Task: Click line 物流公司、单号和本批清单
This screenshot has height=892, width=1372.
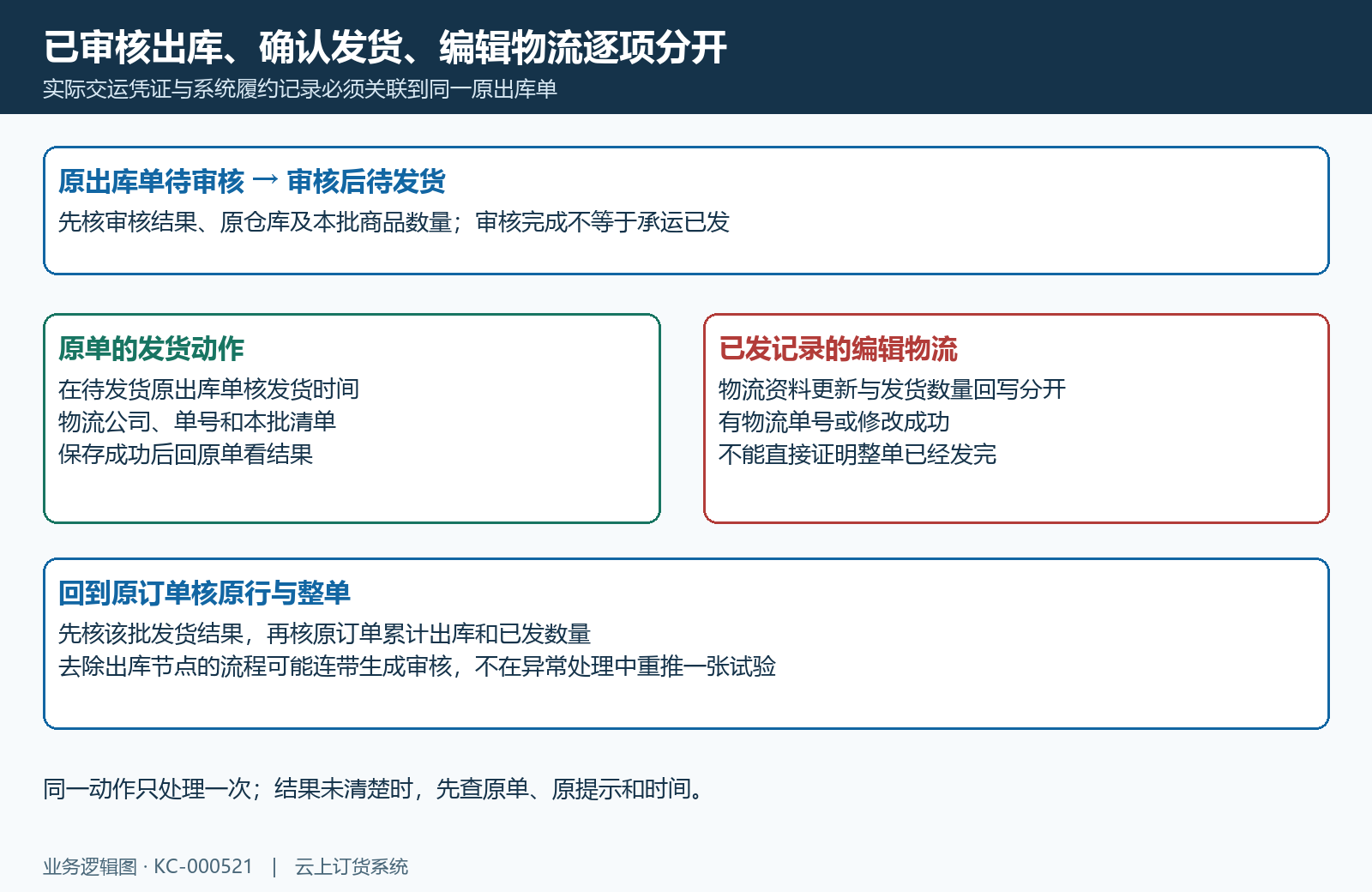Action: pos(197,422)
